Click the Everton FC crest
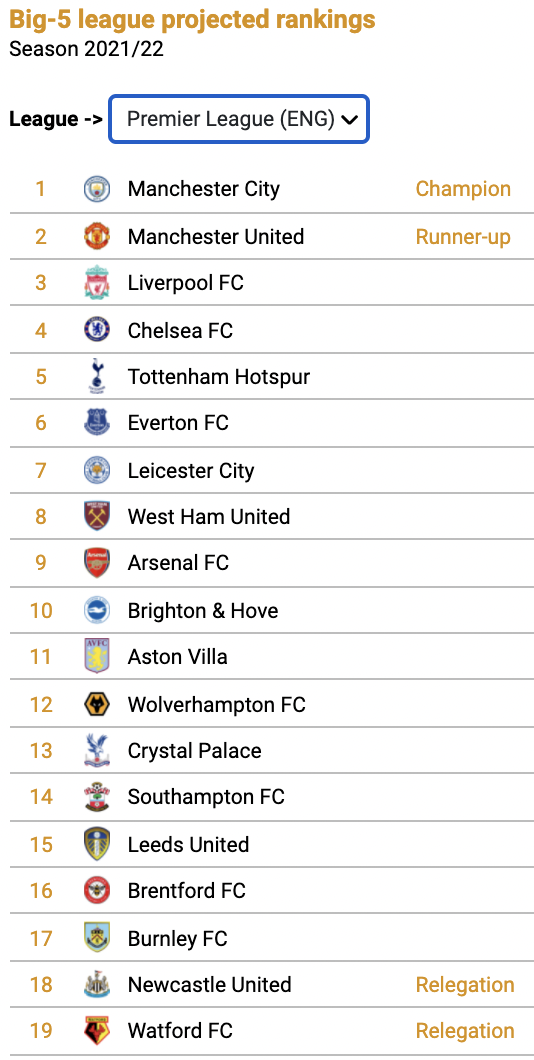This screenshot has height=1060, width=534. (97, 423)
